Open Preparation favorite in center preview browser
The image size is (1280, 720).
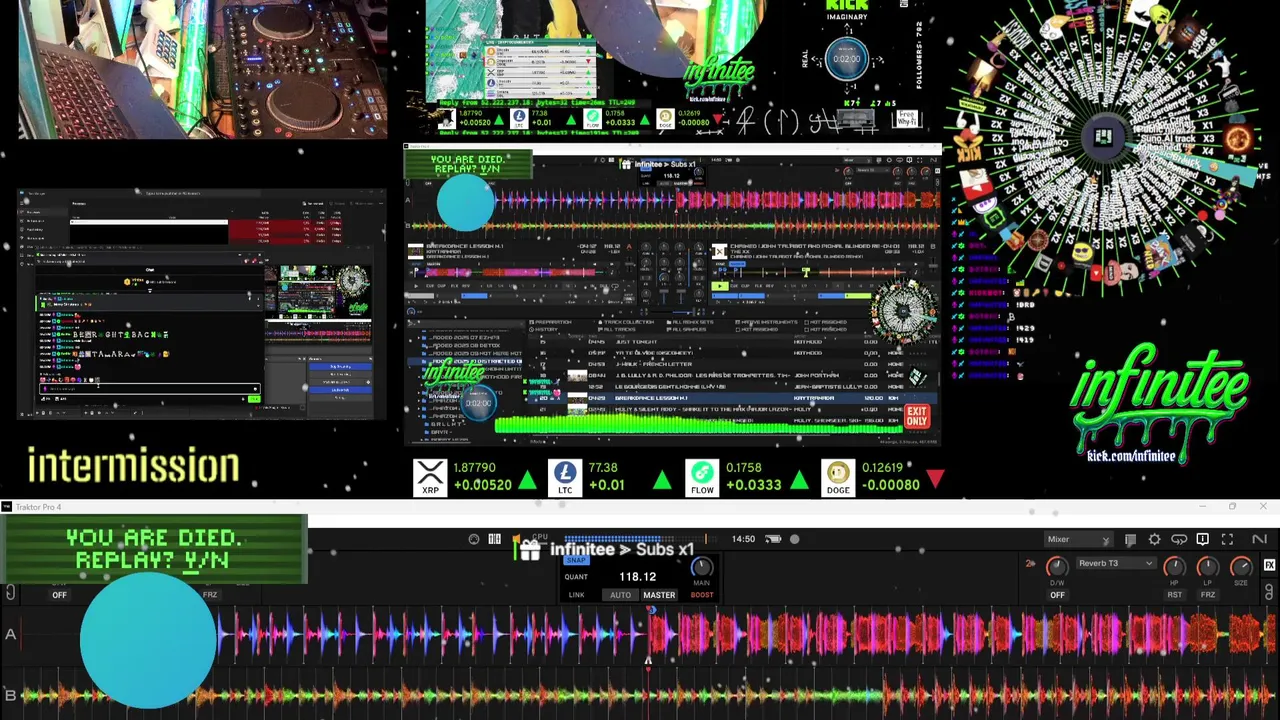click(x=551, y=322)
